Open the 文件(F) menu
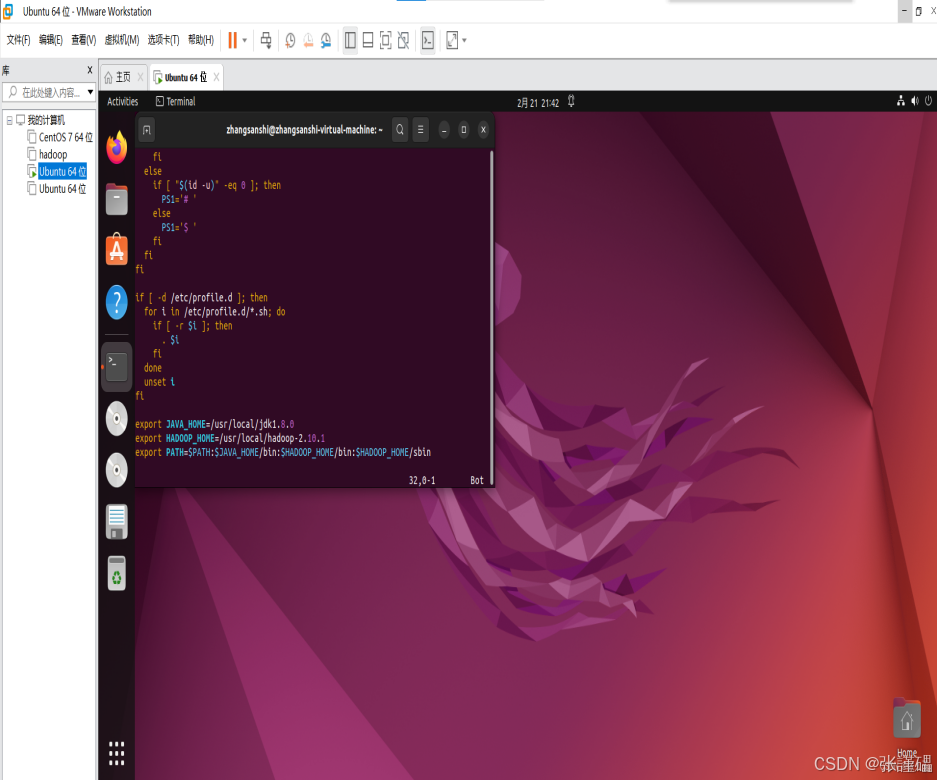937x780 pixels. pos(19,40)
